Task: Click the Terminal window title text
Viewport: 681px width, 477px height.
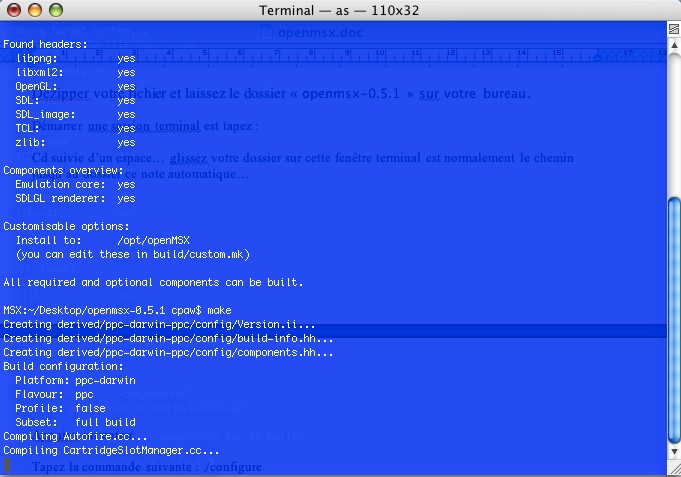Action: coord(339,10)
